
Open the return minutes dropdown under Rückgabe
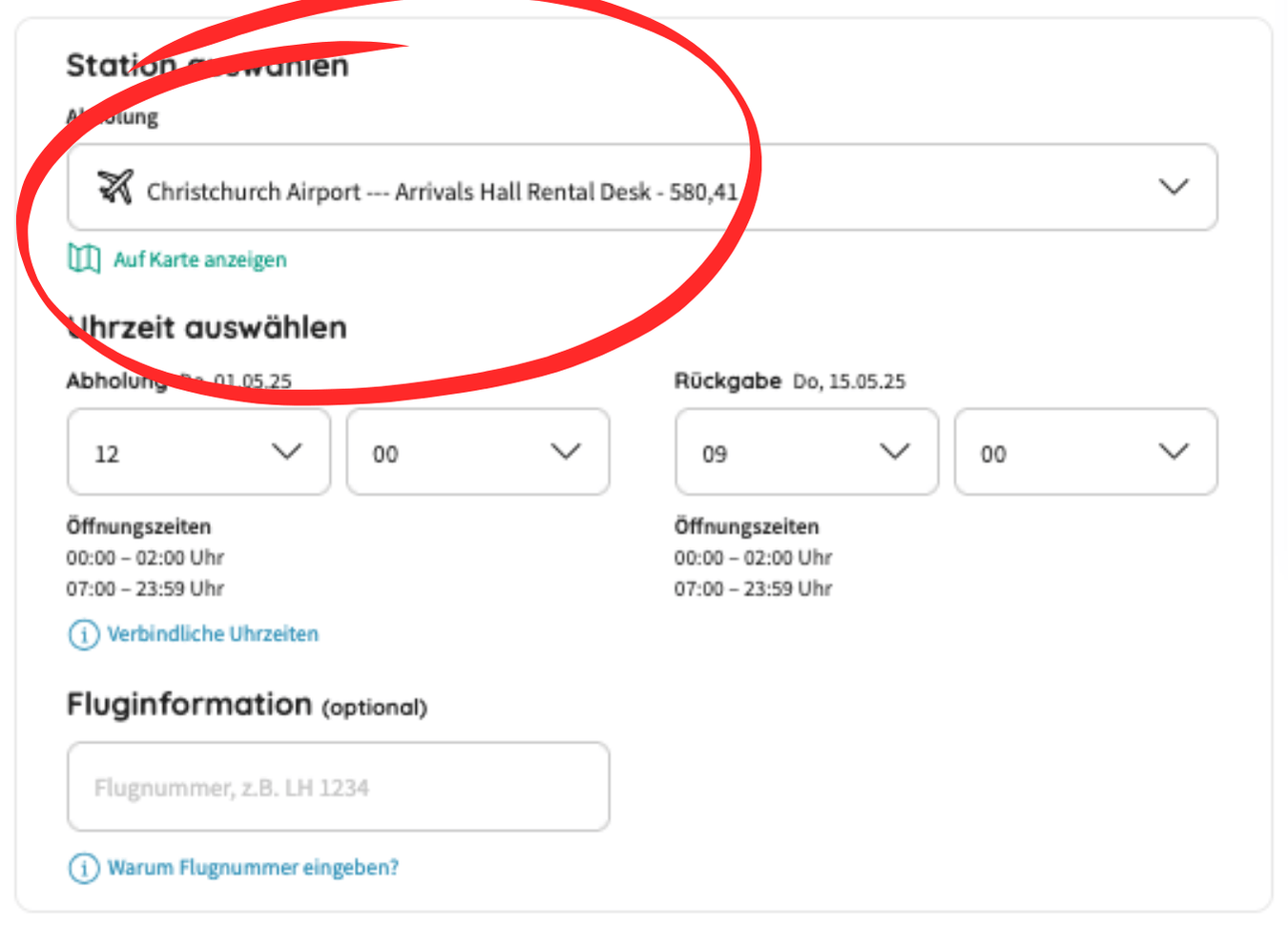1086,452
